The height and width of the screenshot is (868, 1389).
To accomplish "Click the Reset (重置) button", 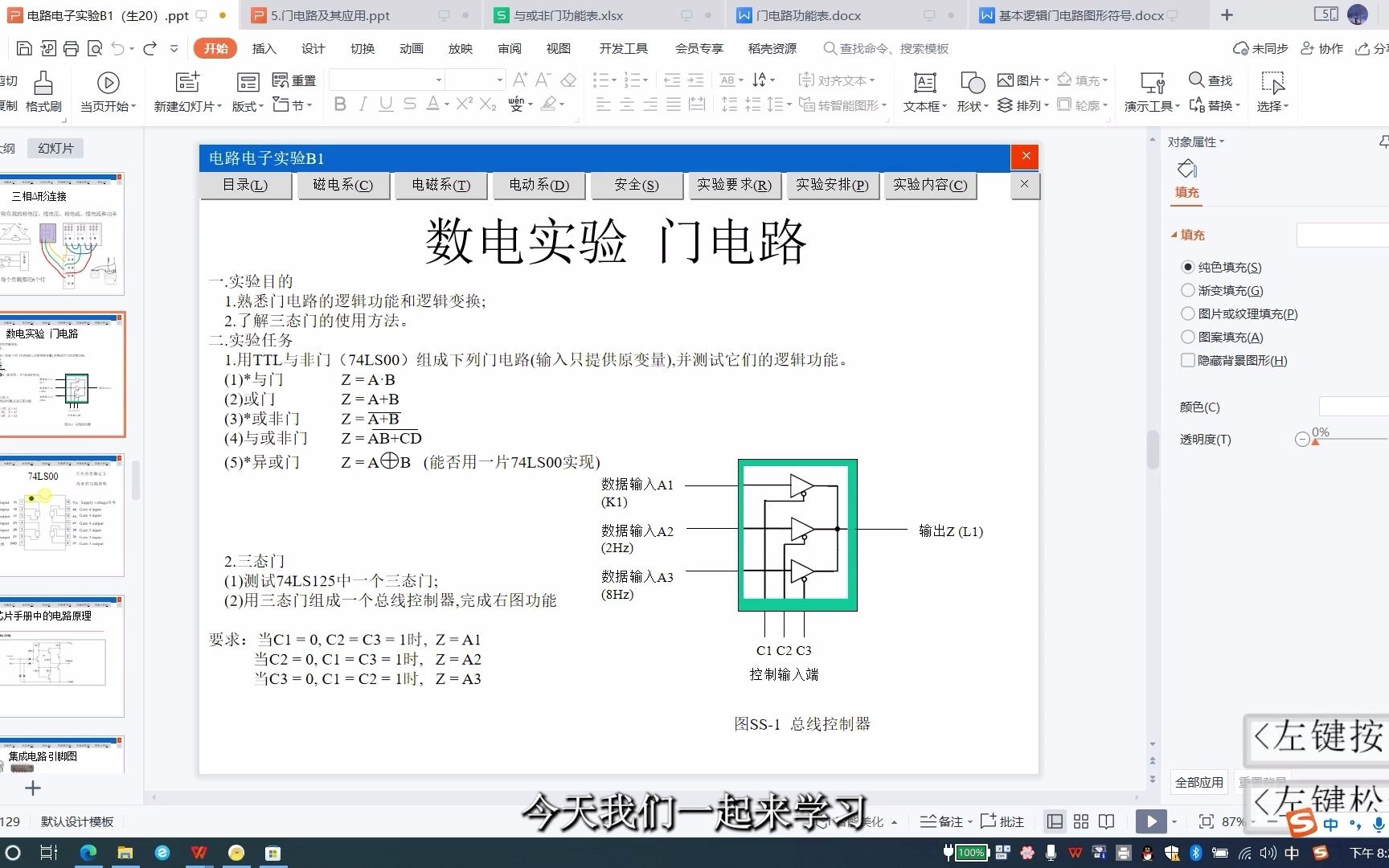I will (x=294, y=80).
